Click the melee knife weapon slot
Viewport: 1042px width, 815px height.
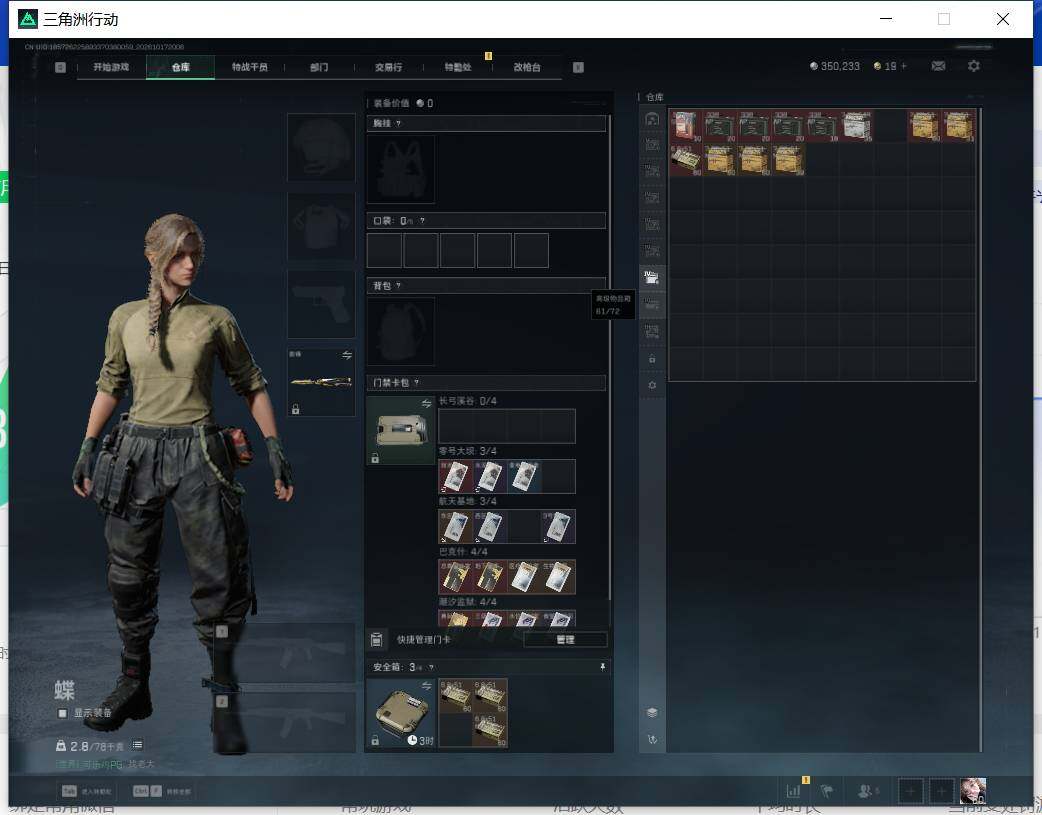point(321,382)
